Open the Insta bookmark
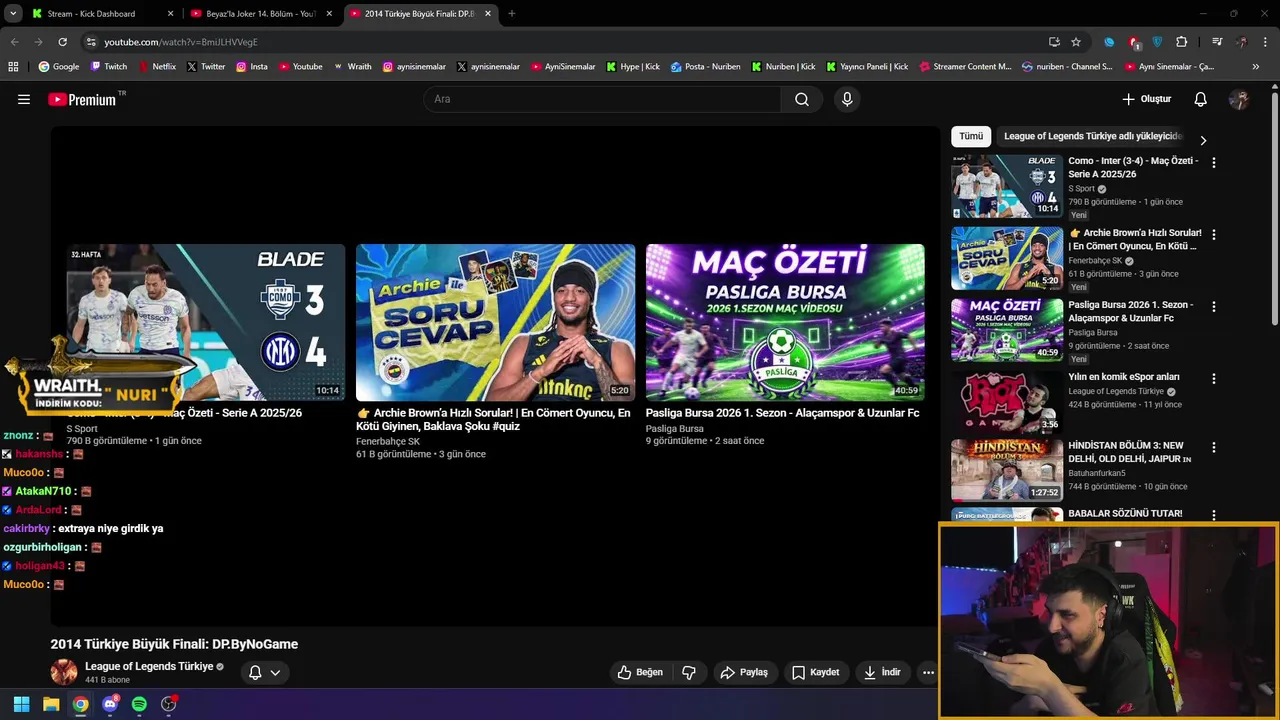The image size is (1280, 720). 252,67
